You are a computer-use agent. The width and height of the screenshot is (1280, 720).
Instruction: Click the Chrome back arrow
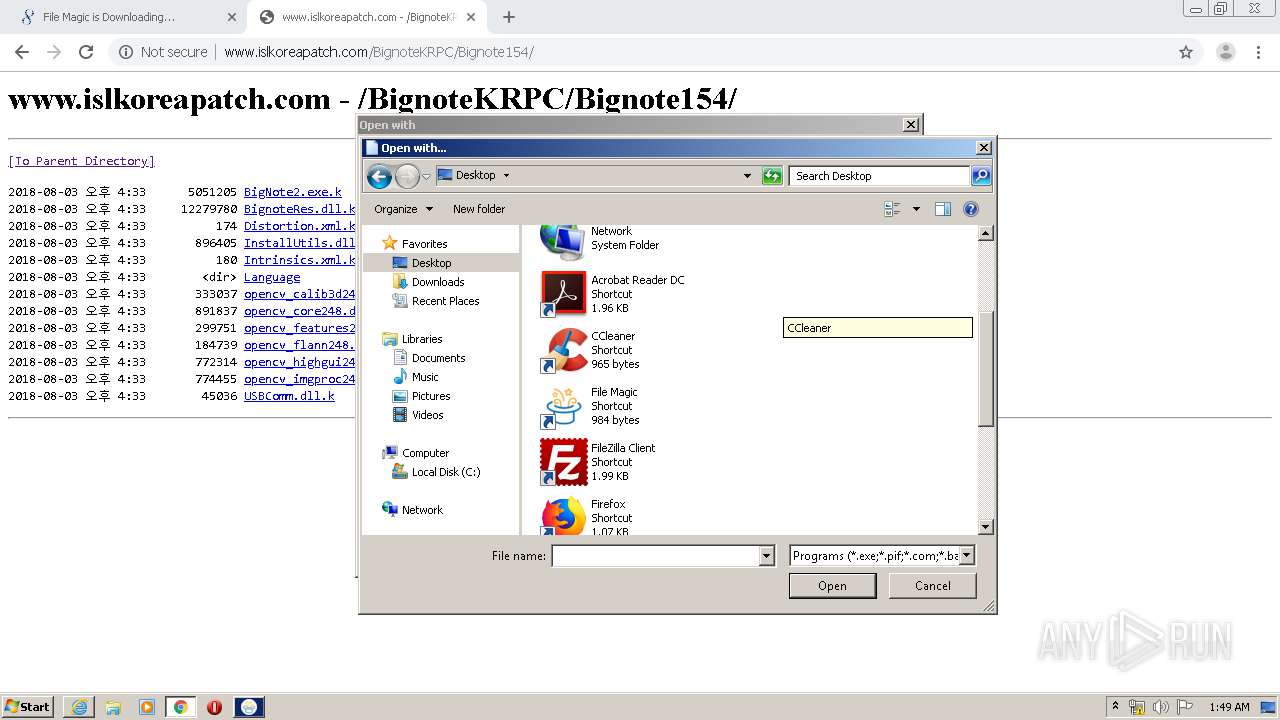[22, 52]
